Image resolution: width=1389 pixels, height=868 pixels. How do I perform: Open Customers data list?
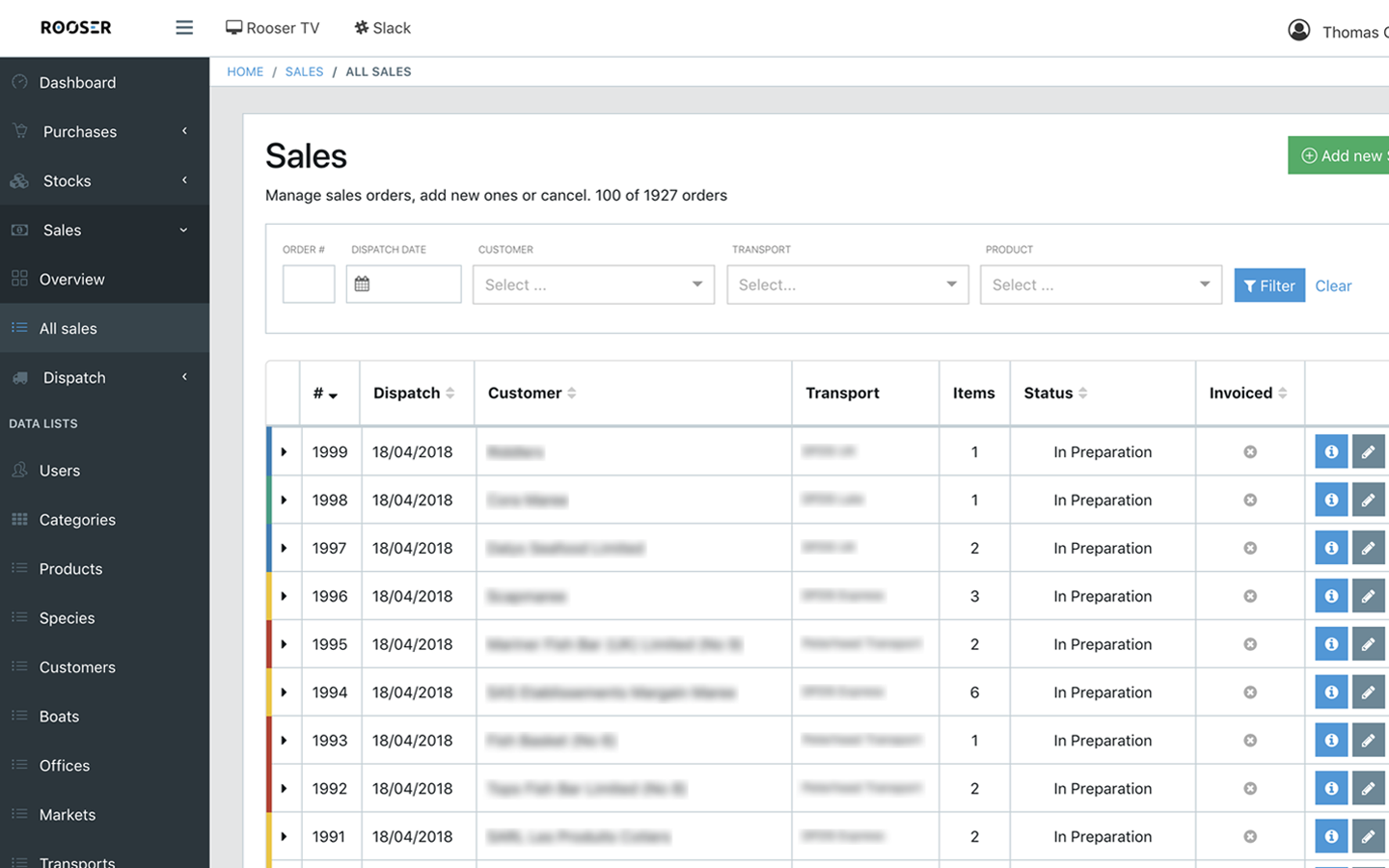pos(104,666)
